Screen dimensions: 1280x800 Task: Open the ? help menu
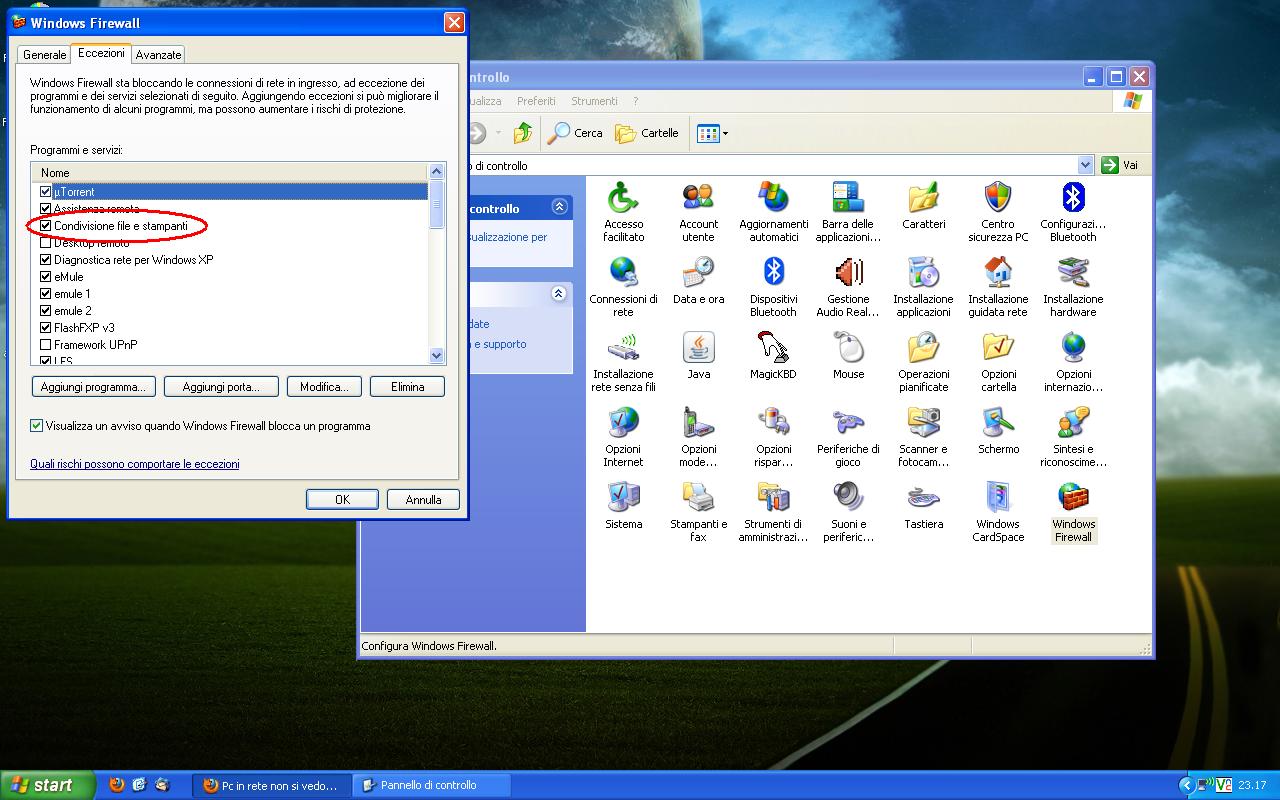click(635, 101)
